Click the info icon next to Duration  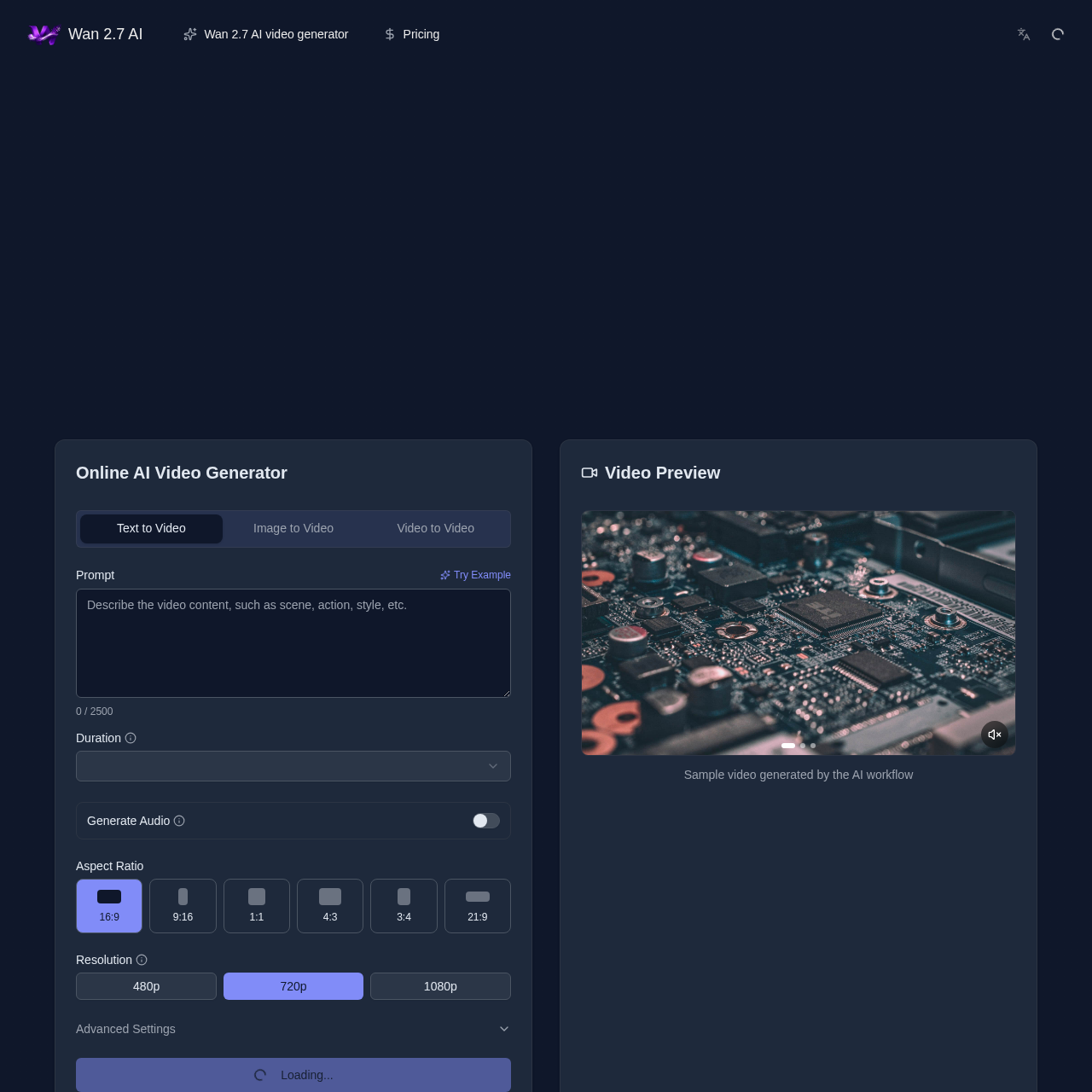pyautogui.click(x=131, y=738)
